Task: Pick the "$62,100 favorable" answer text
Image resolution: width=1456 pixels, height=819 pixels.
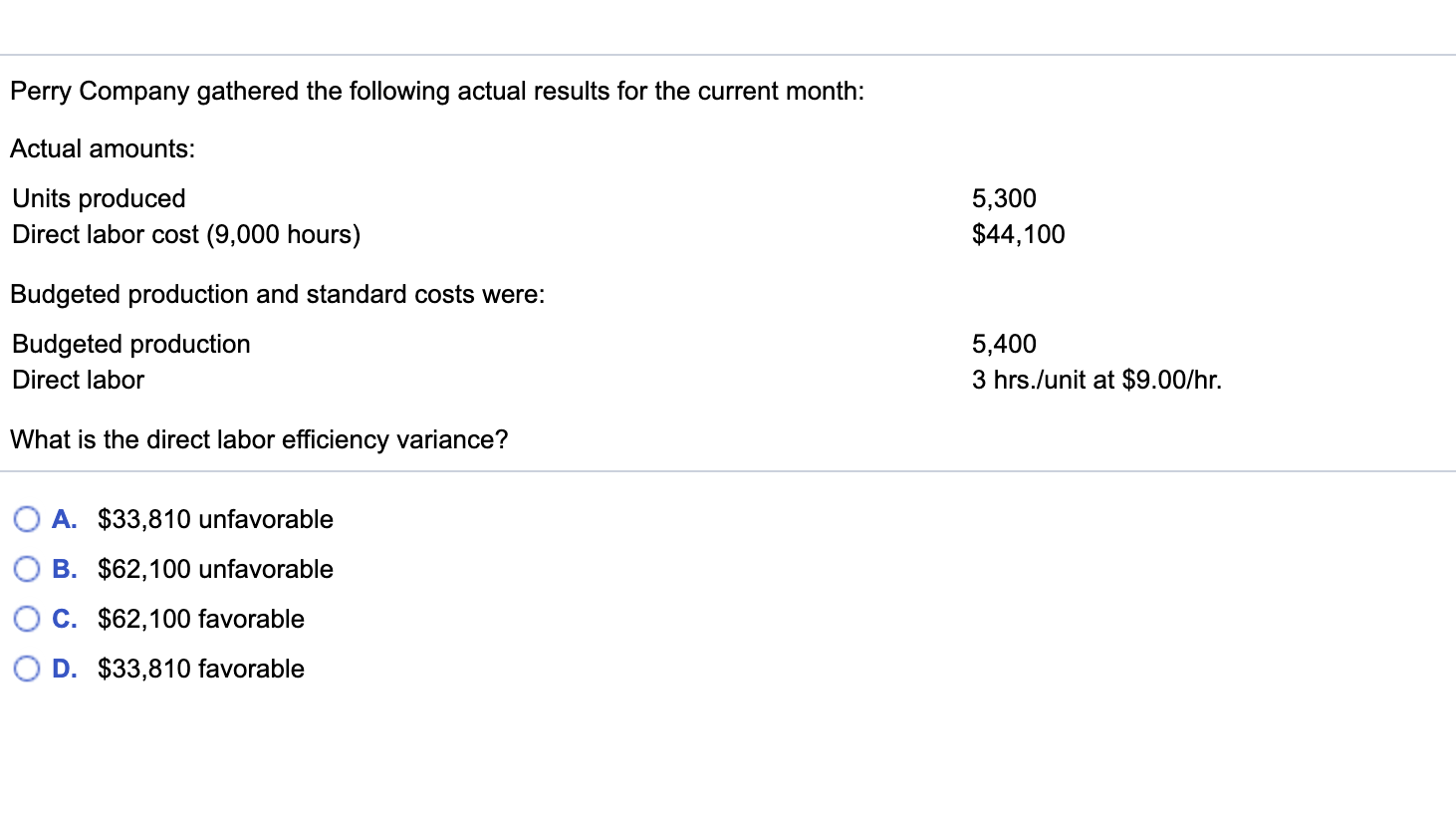Action: coord(201,619)
